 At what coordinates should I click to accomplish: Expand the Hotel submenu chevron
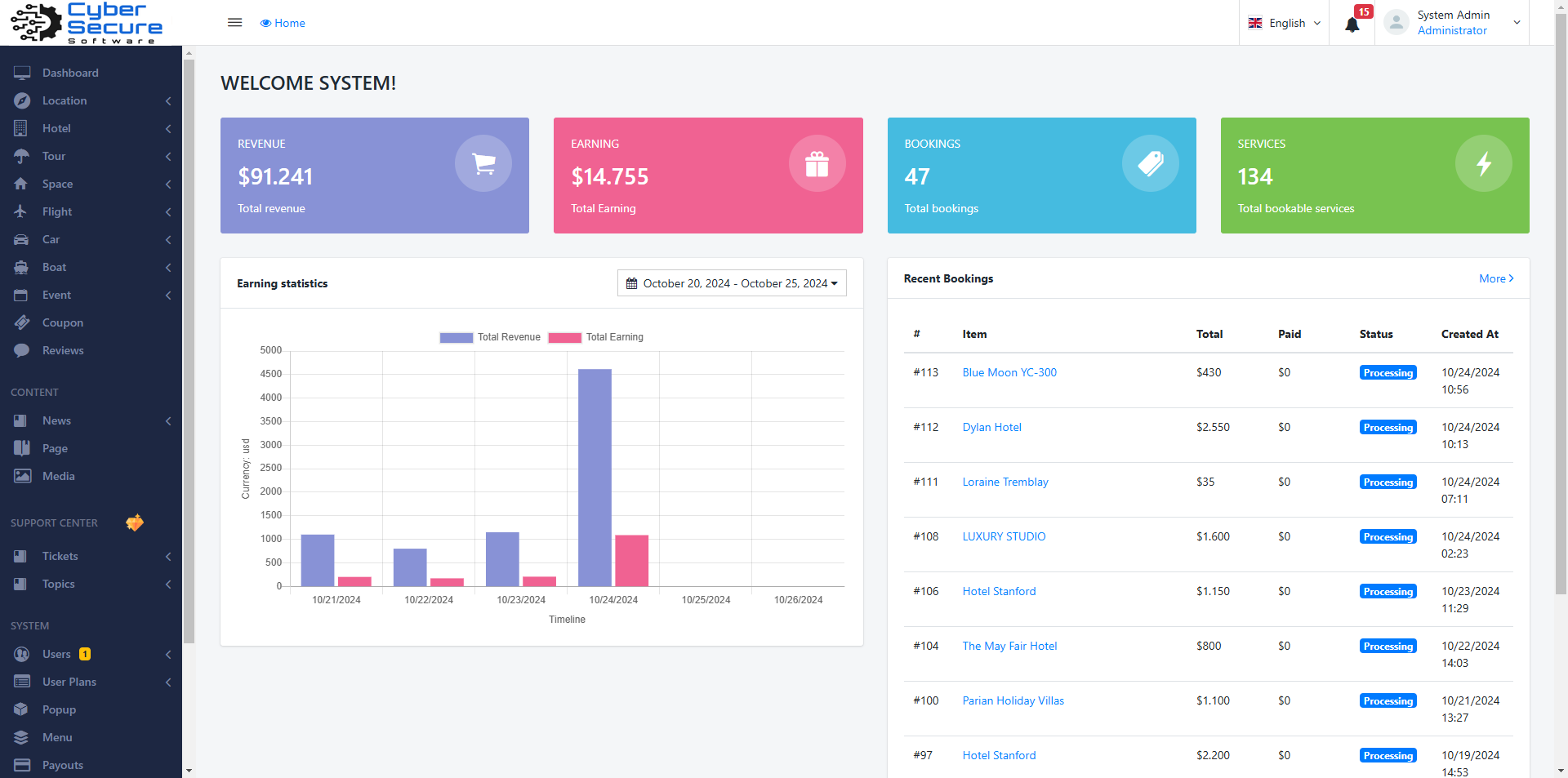[168, 128]
